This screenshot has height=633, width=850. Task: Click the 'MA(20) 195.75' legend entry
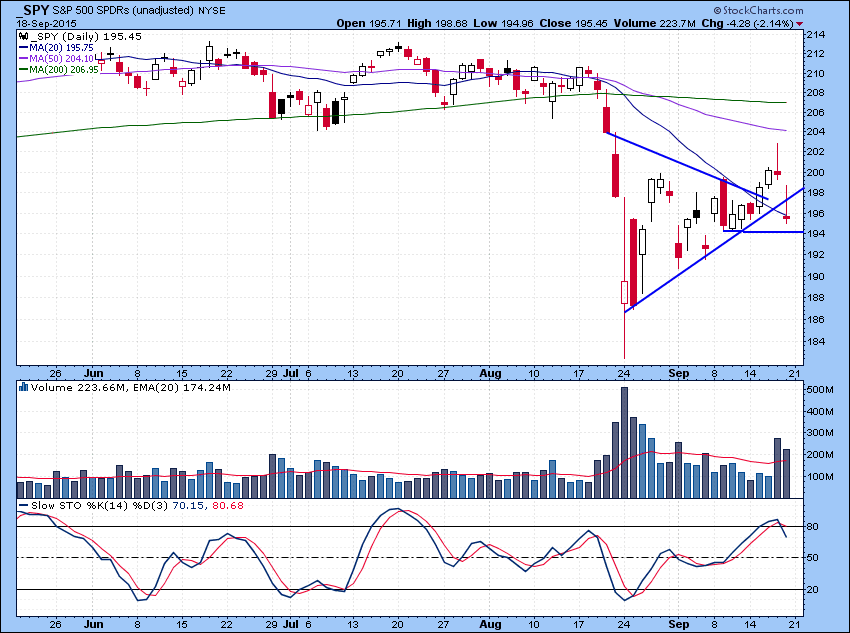56,48
